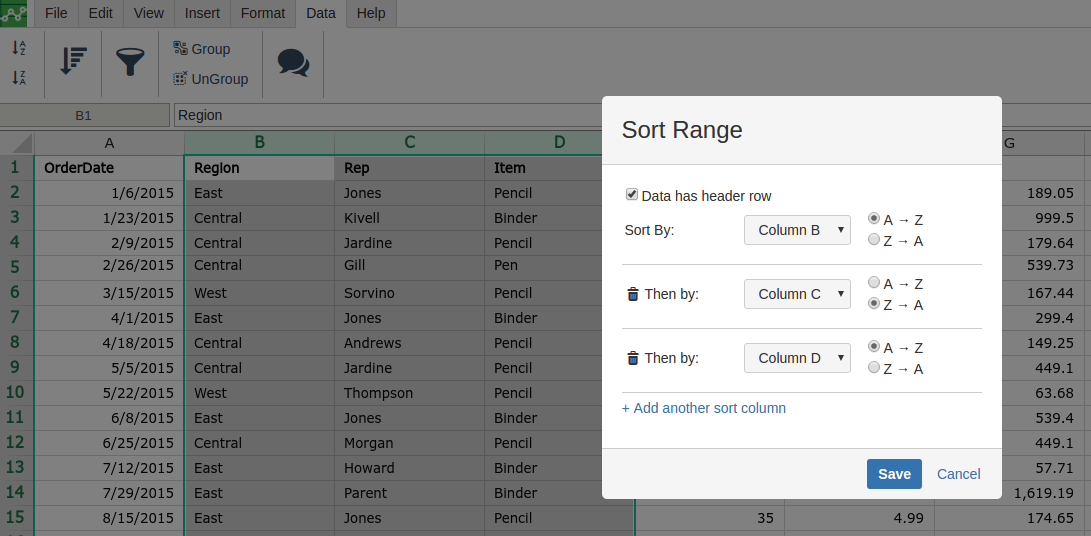The width and height of the screenshot is (1091, 536).
Task: Expand the Column C dropdown
Action: [x=797, y=294]
